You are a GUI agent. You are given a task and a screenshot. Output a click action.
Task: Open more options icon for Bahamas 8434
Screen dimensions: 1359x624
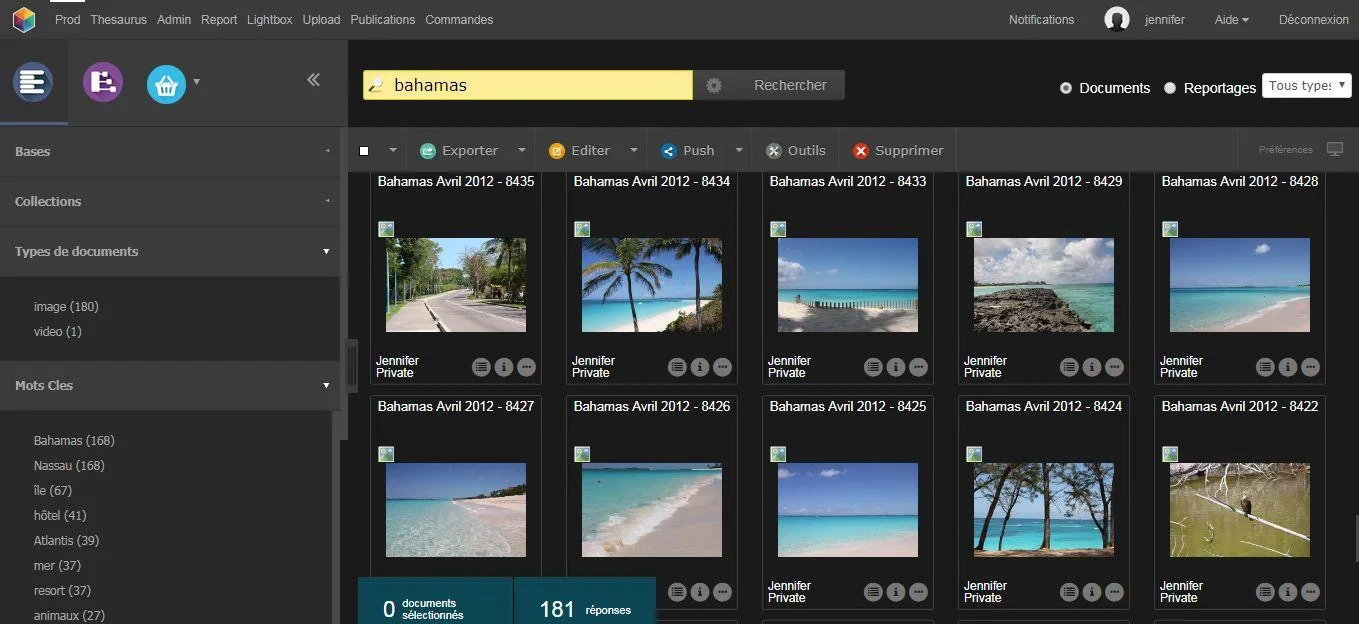click(722, 367)
